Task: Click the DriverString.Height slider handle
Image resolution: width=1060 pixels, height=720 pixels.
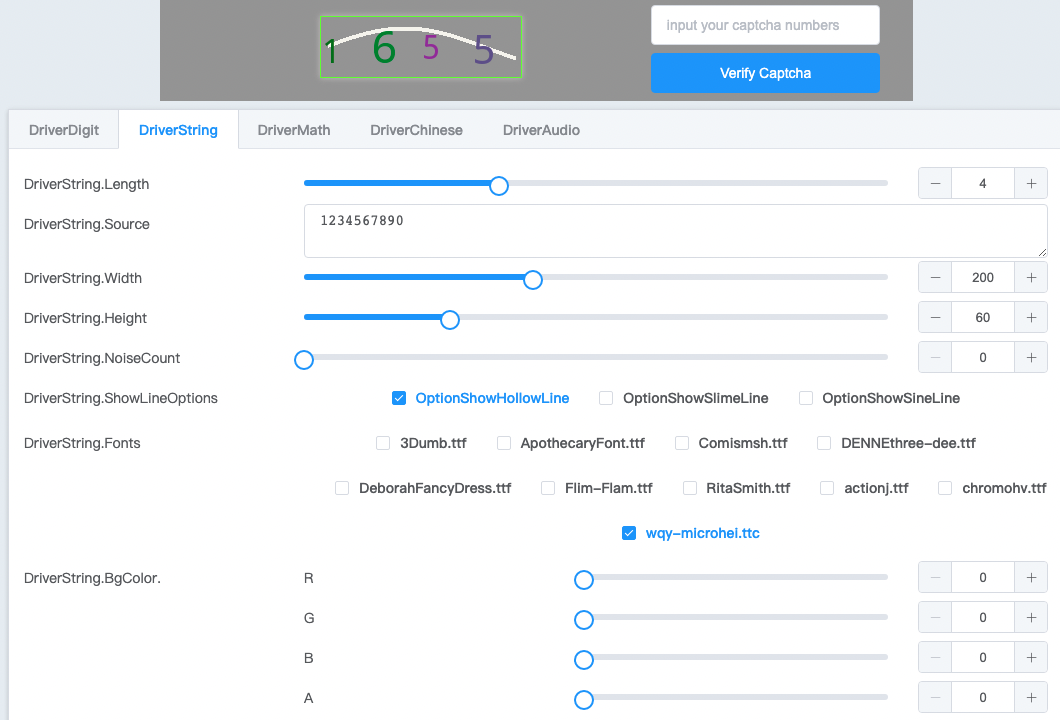Action: (450, 319)
